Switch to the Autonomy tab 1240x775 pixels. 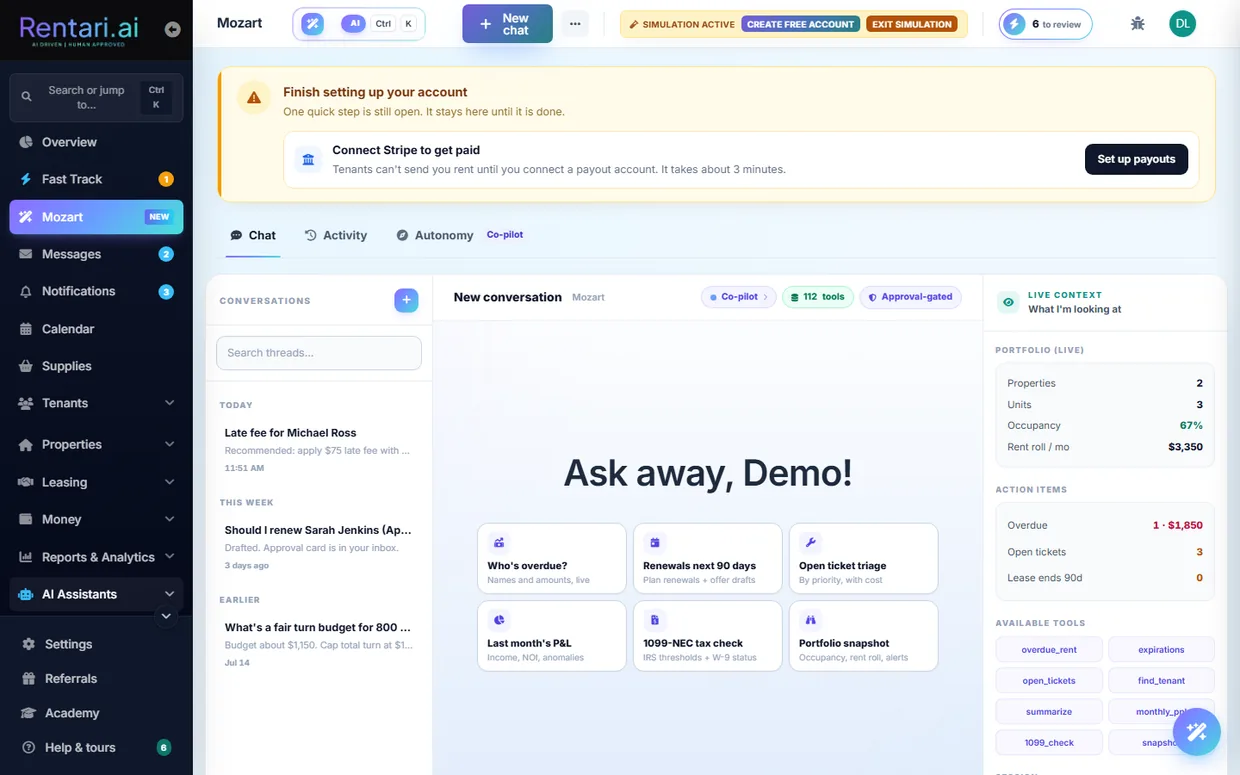pos(435,235)
